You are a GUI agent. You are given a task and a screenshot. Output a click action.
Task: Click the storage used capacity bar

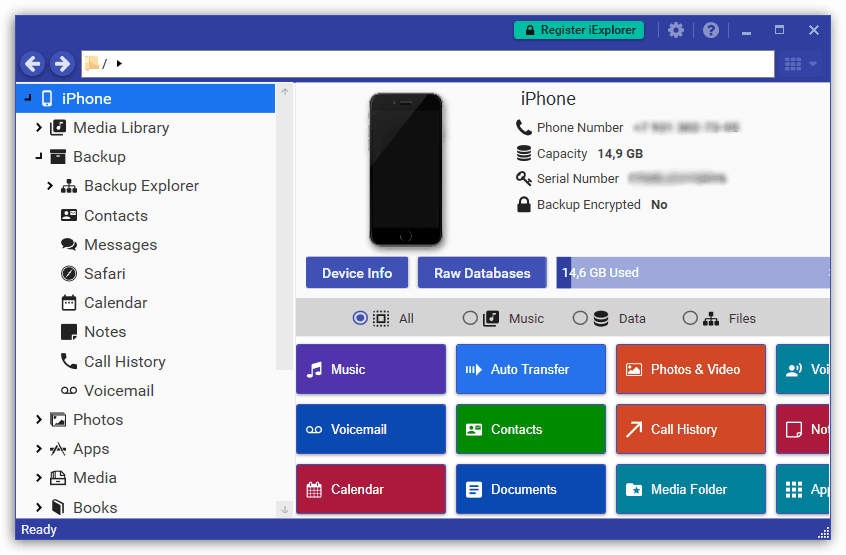coord(692,273)
